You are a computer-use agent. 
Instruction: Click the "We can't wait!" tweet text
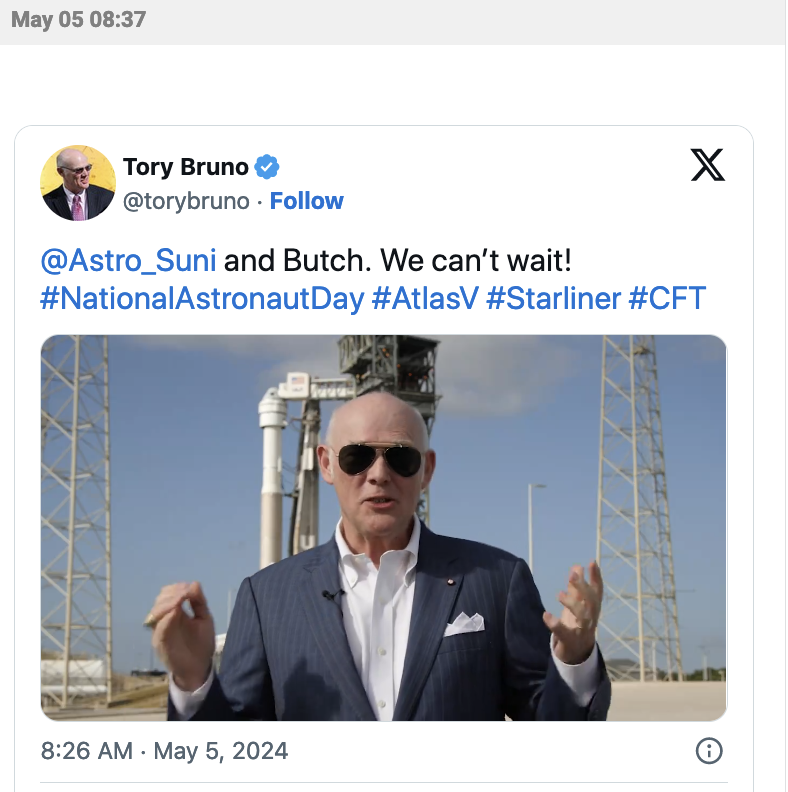click(476, 261)
